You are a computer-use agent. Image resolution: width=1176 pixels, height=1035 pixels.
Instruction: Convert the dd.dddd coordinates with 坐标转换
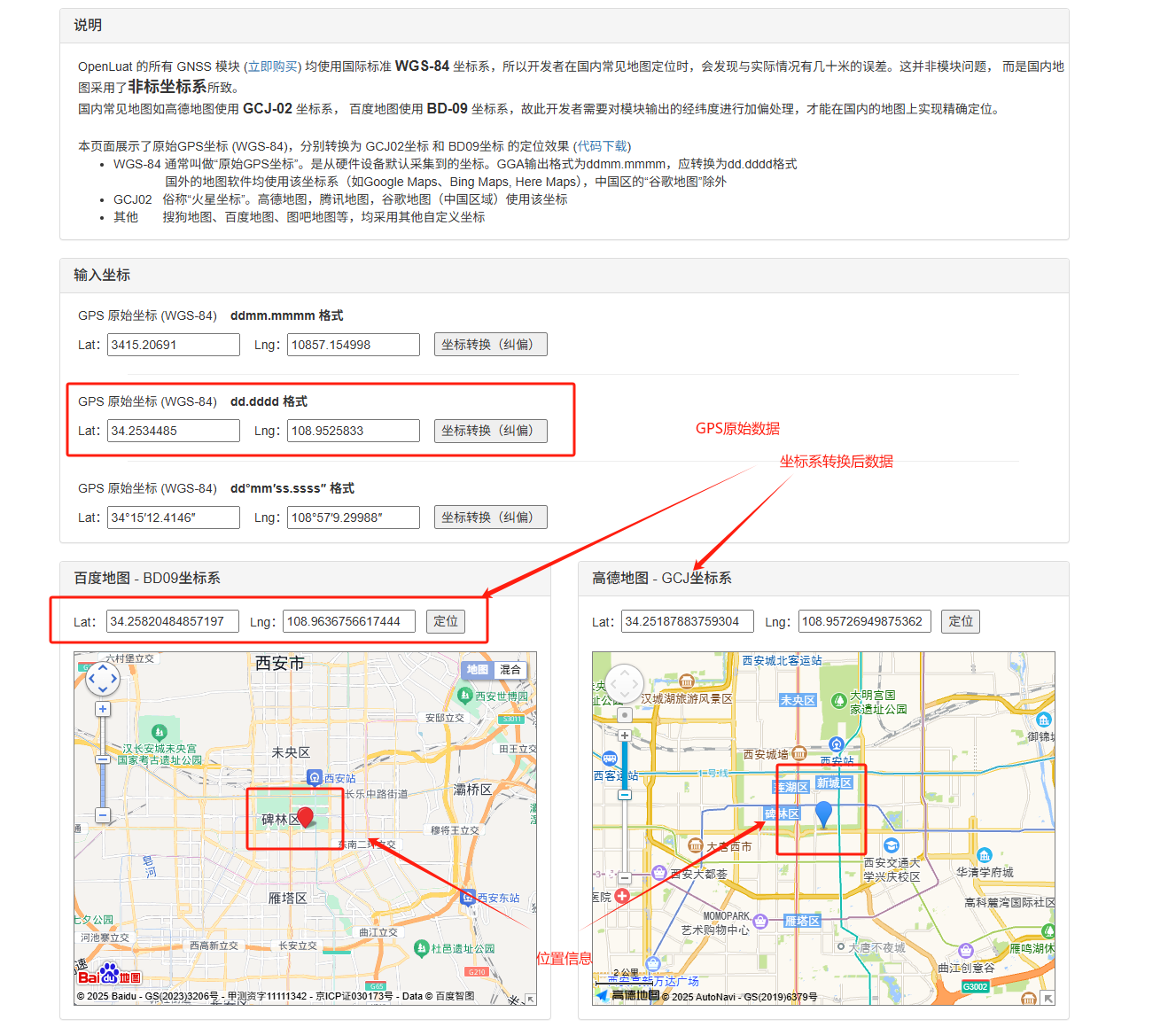pos(491,431)
